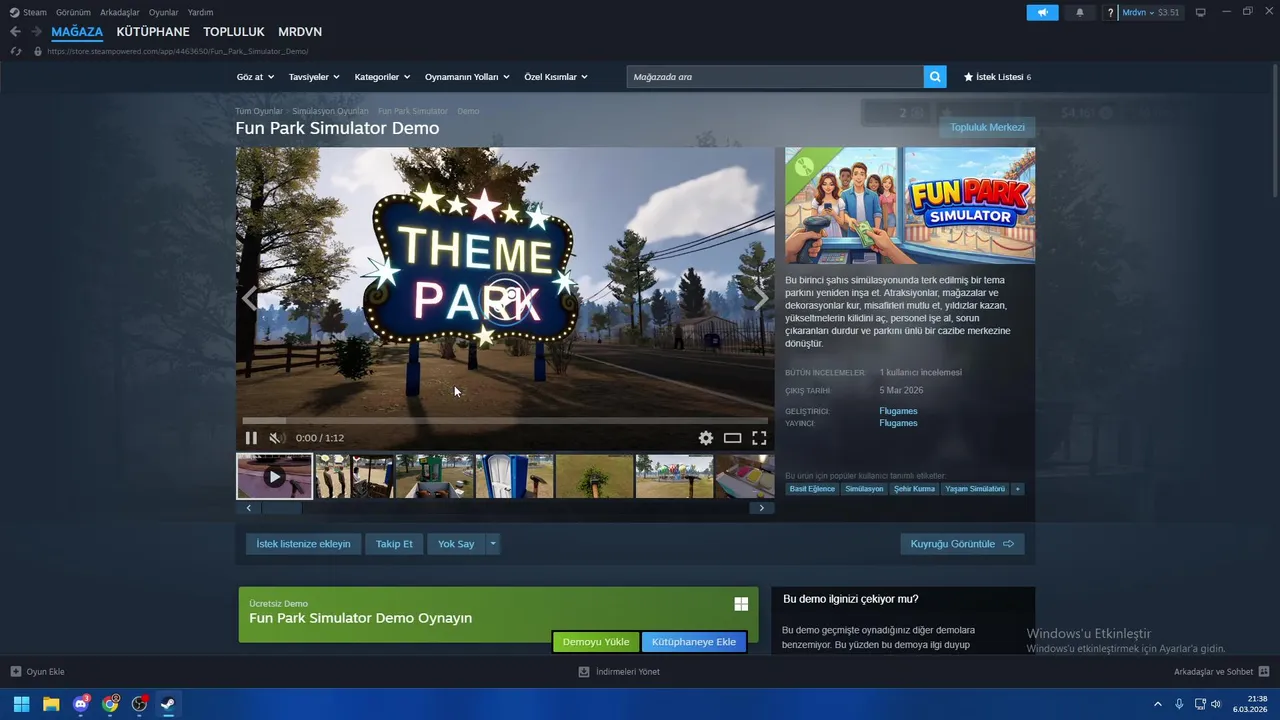This screenshot has height=720, width=1280.
Task: Go forward with navigation arrow
Action: click(36, 32)
